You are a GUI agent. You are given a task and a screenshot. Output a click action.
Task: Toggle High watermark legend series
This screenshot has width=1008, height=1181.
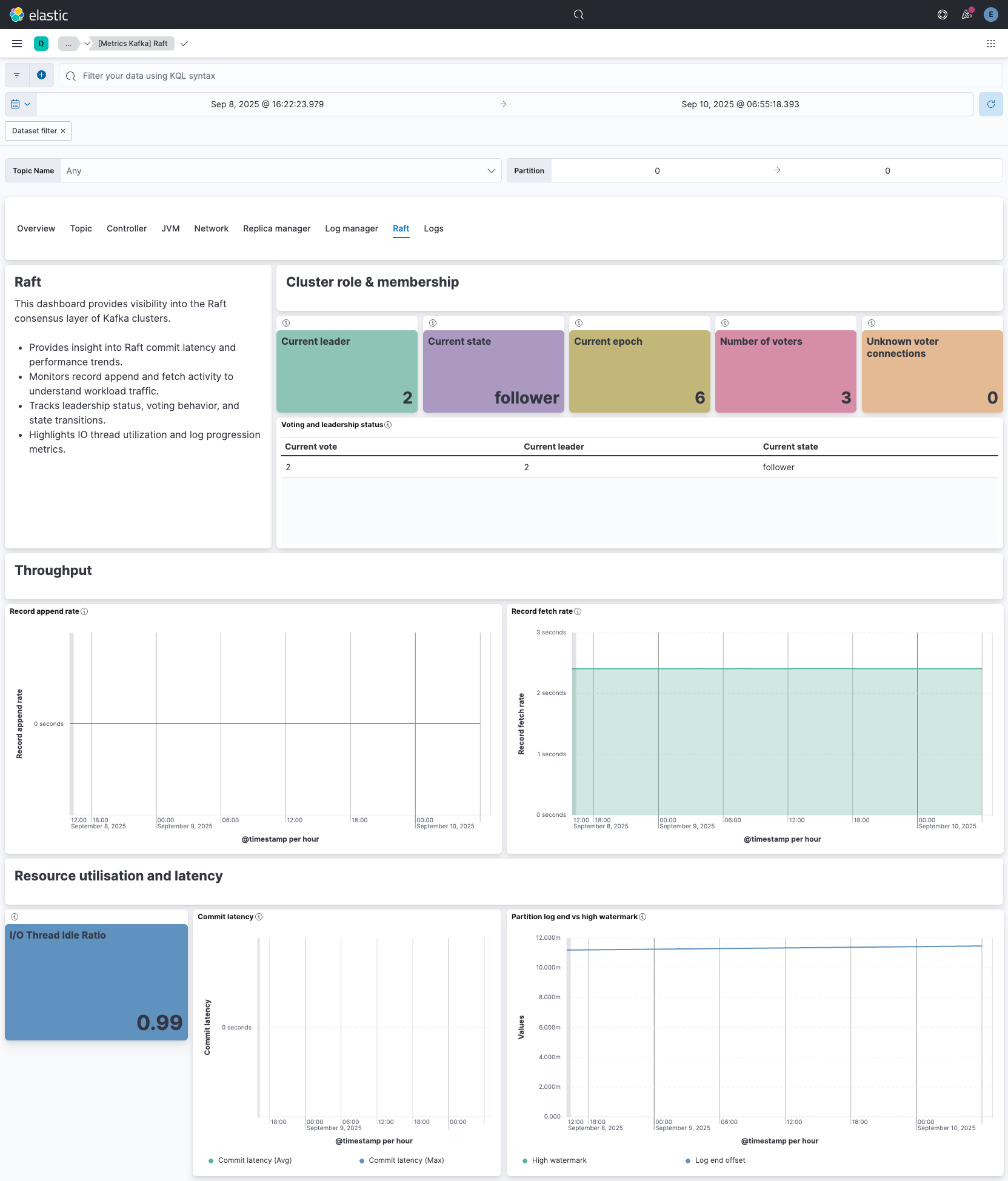pos(559,1160)
